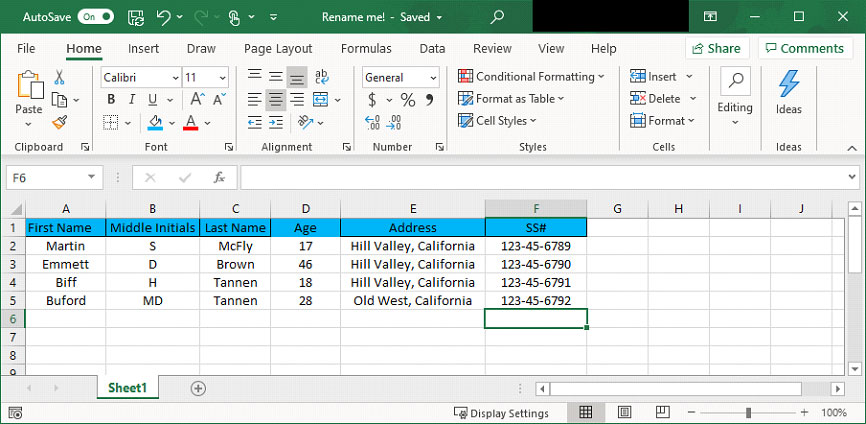Expand the Paste options arrow
This screenshot has width=866, height=424.
29,124
